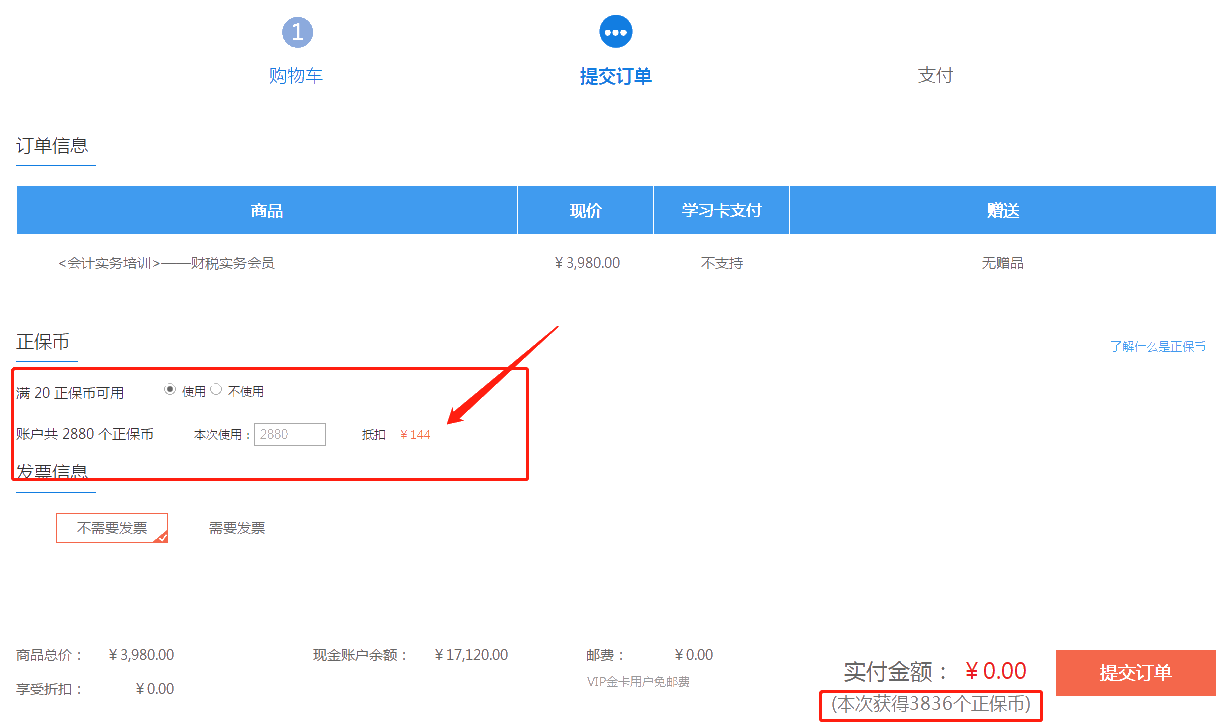
Task: Click the 赠送 column header
Action: pyautogui.click(x=1002, y=211)
